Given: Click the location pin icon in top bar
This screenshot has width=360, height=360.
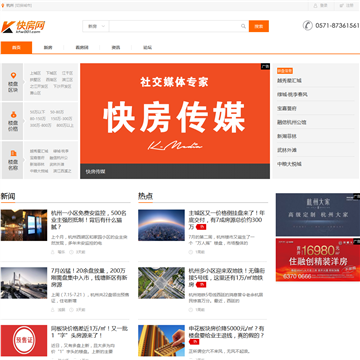Looking at the screenshot, I should click(x=3, y=5).
